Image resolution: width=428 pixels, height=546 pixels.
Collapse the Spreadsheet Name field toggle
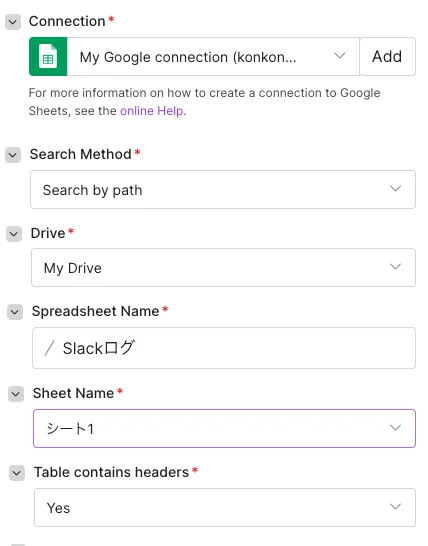[x=15, y=312]
